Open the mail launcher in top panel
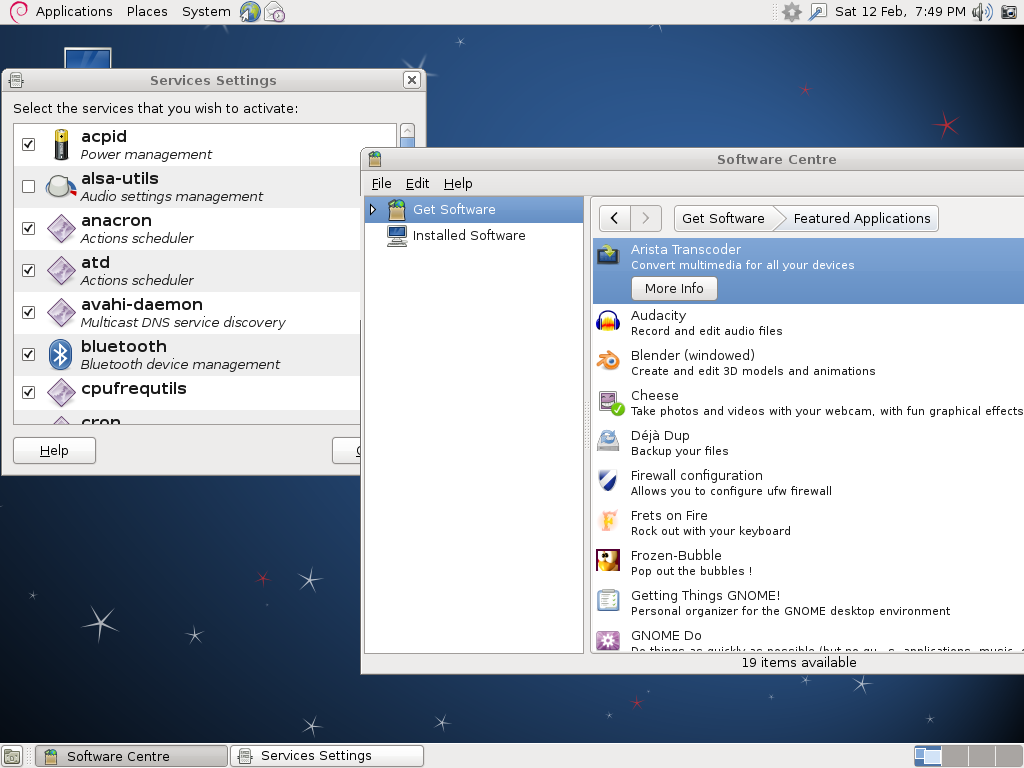This screenshot has width=1024, height=768. pos(274,12)
